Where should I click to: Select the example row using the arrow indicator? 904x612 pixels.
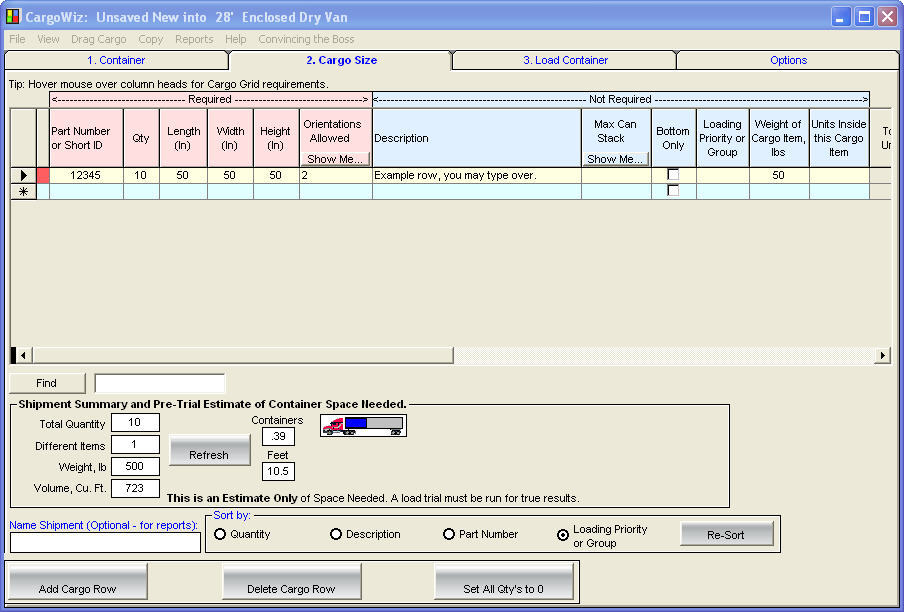22,176
